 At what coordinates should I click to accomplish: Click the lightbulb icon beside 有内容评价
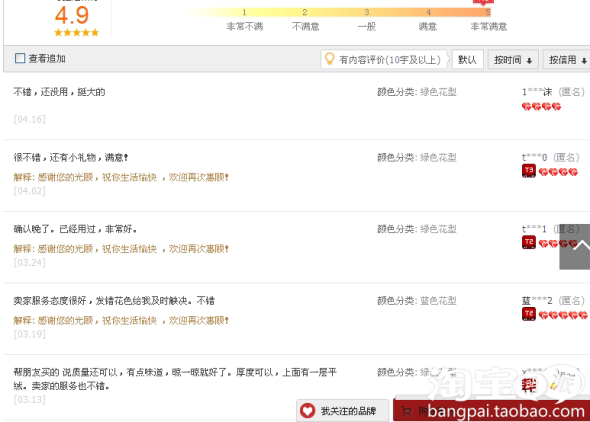330,59
